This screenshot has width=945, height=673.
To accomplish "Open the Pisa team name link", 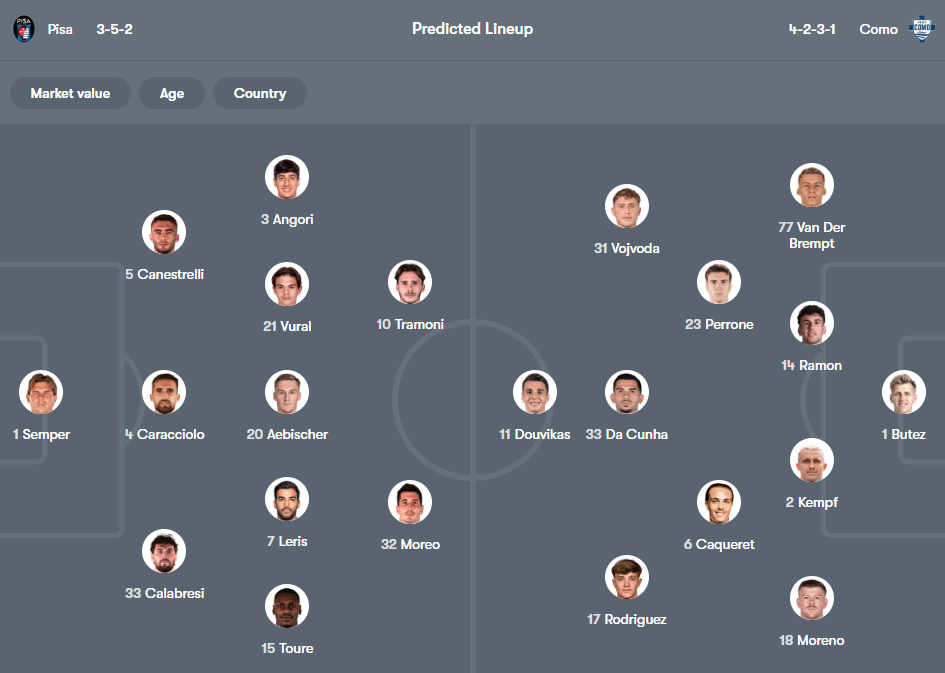I will 60,29.
